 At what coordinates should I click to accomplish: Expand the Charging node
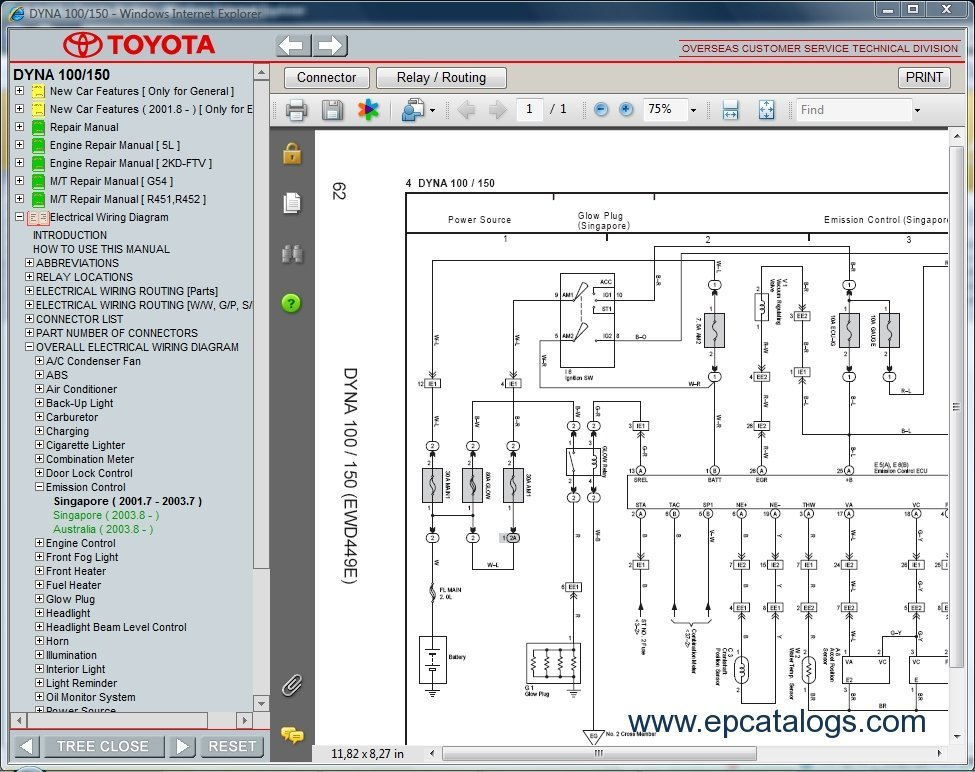click(39, 431)
